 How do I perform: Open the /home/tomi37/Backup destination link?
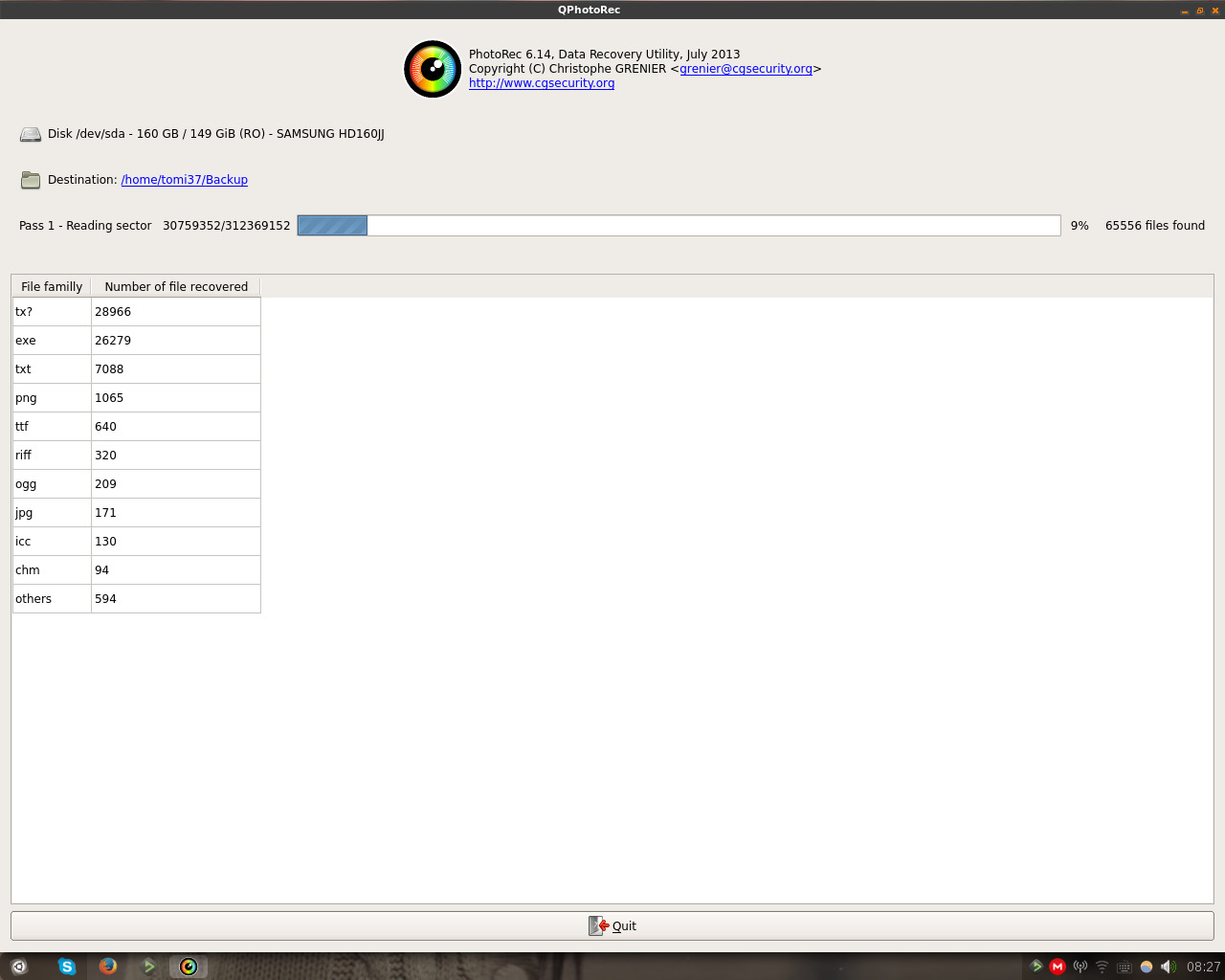click(x=184, y=180)
